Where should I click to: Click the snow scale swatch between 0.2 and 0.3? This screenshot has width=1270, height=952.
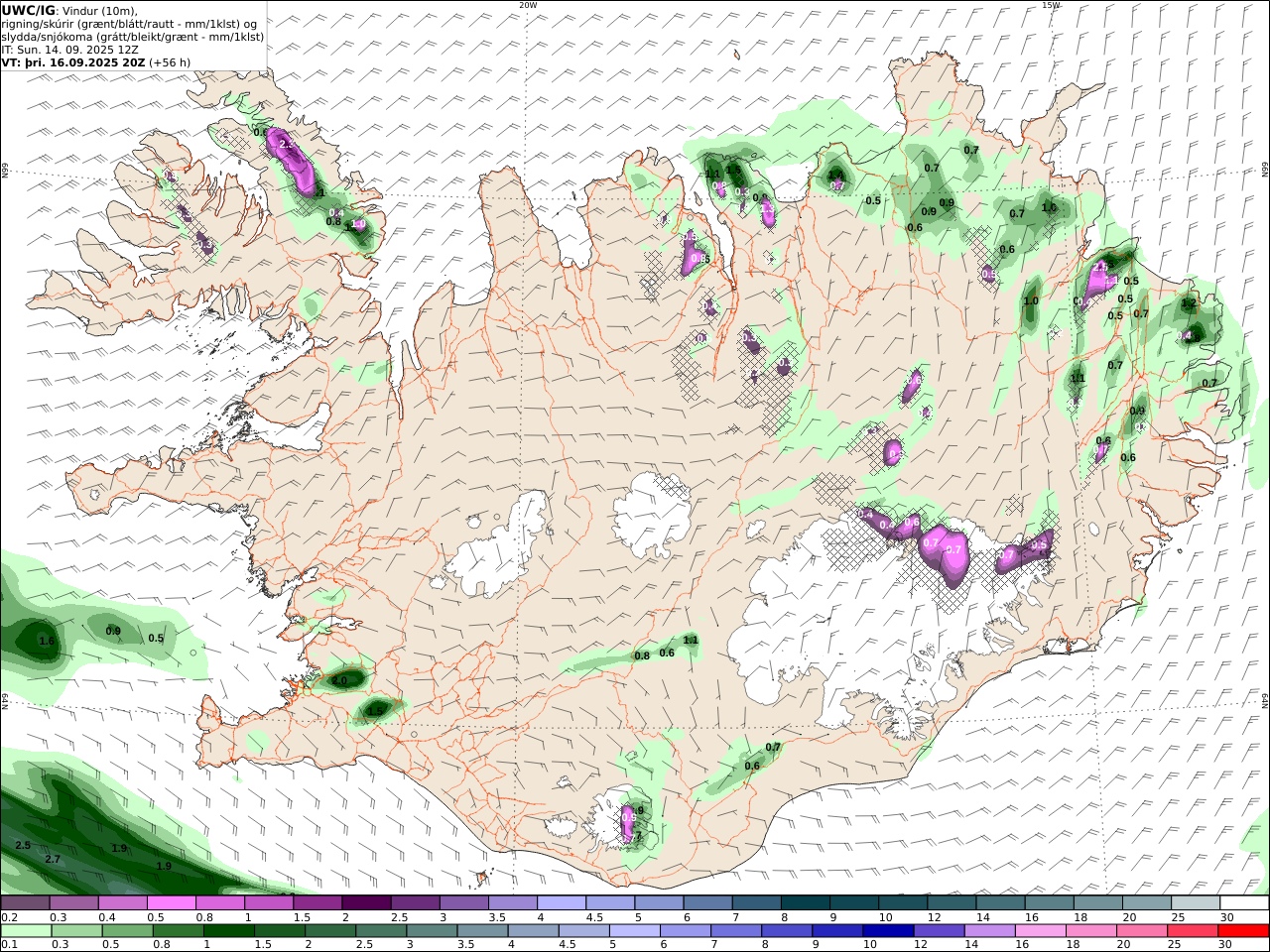coord(26,903)
